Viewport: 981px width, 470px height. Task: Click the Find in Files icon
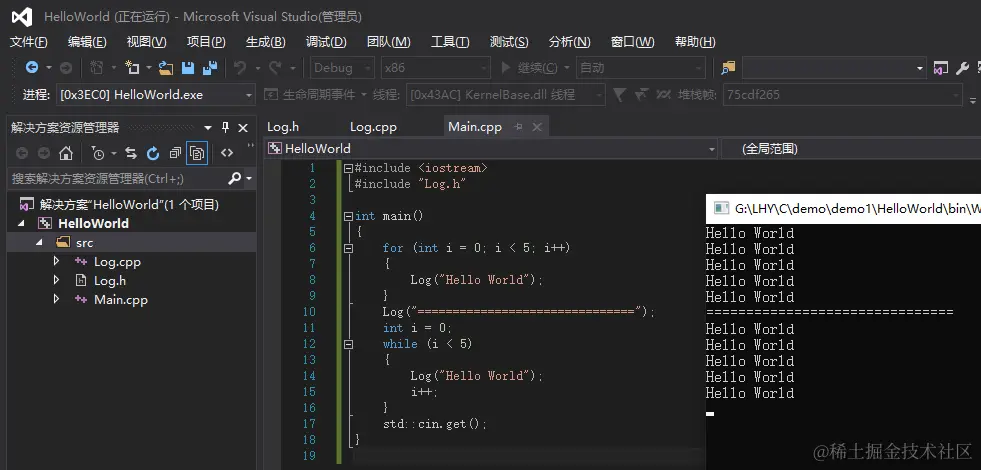click(x=728, y=68)
